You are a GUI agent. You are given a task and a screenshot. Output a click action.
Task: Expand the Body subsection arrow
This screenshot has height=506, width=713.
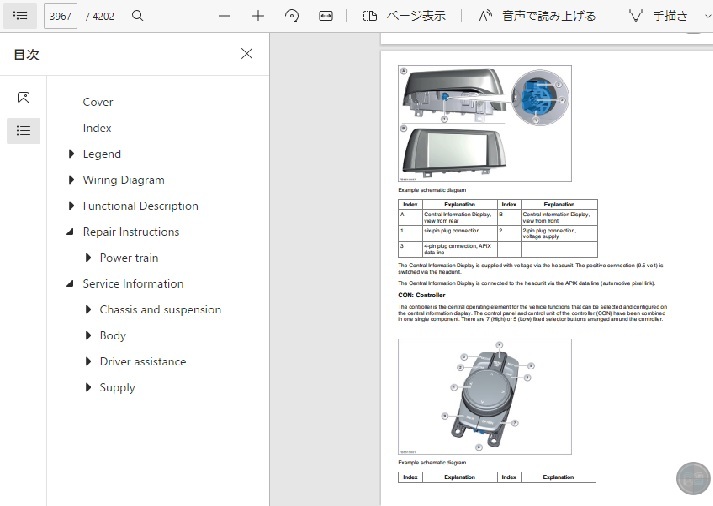(88, 336)
